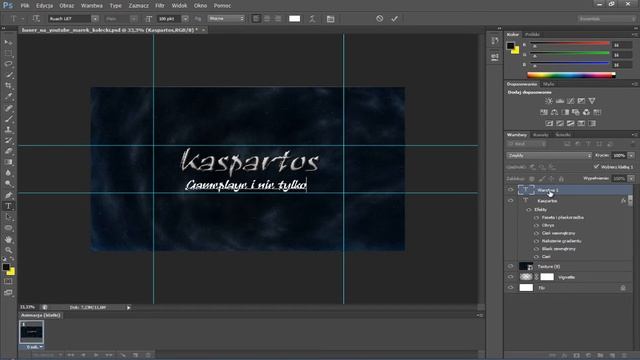This screenshot has width=640, height=360.
Task: Add a Brightness/Contrast adjustment
Action: tap(549, 101)
